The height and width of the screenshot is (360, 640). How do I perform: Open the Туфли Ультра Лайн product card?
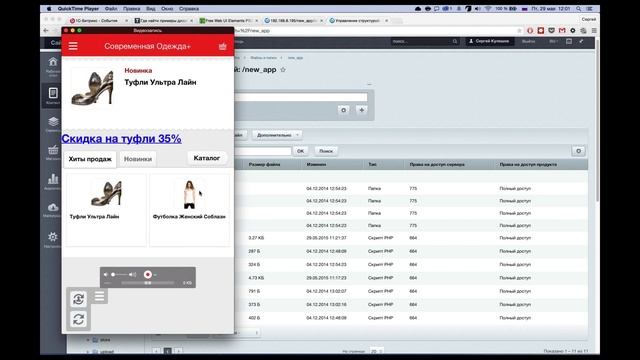coord(106,210)
